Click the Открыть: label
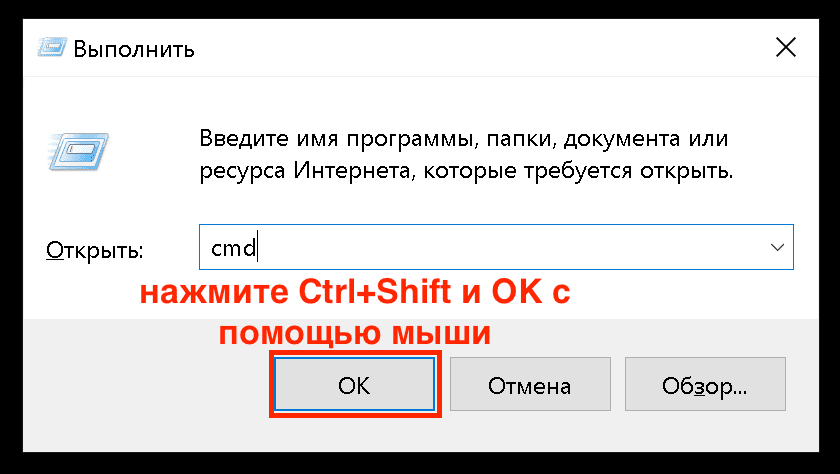 click(x=95, y=250)
